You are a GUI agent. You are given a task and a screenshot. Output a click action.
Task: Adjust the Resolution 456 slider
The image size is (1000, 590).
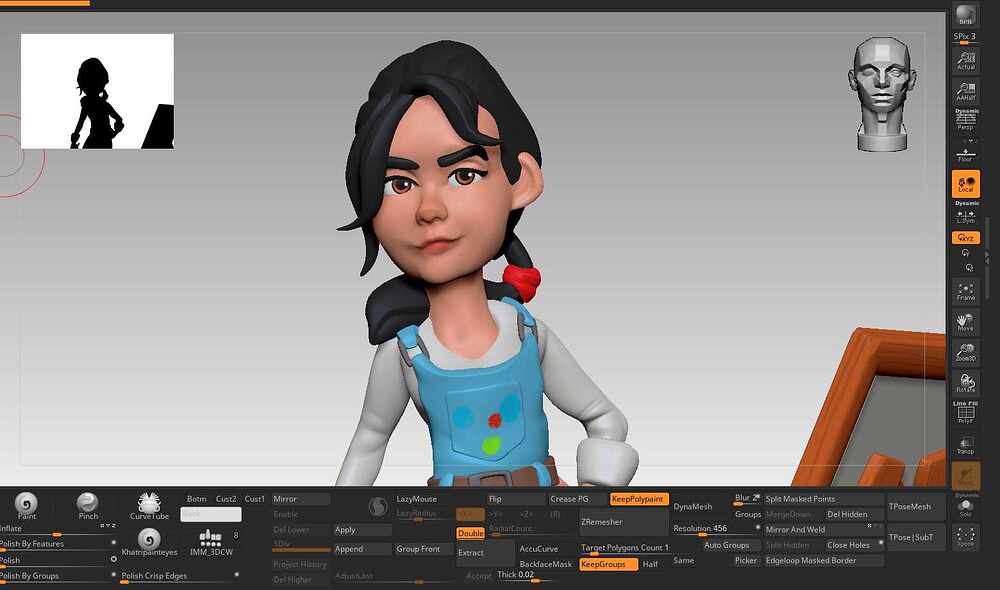tap(716, 529)
